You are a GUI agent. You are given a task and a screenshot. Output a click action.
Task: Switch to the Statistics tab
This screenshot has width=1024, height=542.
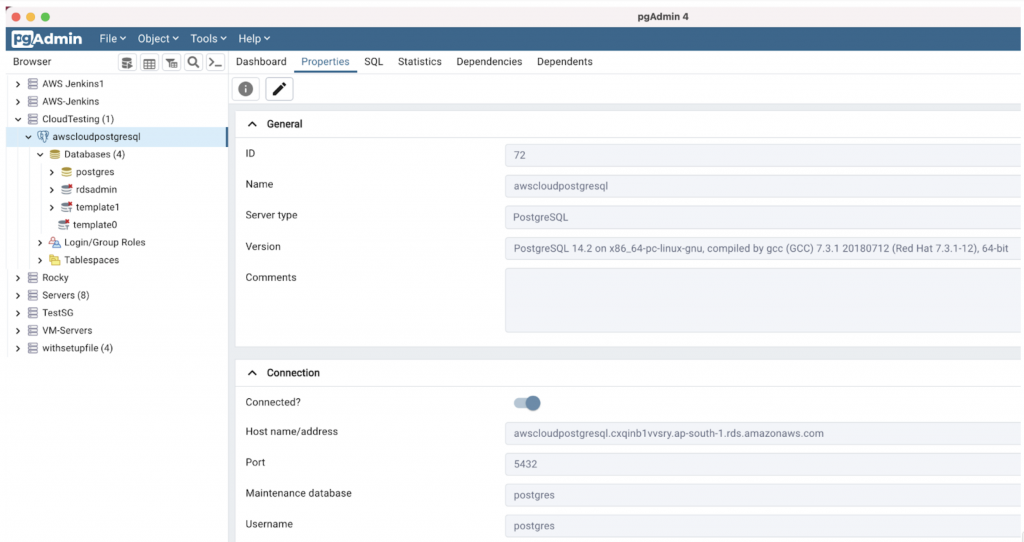tap(419, 62)
